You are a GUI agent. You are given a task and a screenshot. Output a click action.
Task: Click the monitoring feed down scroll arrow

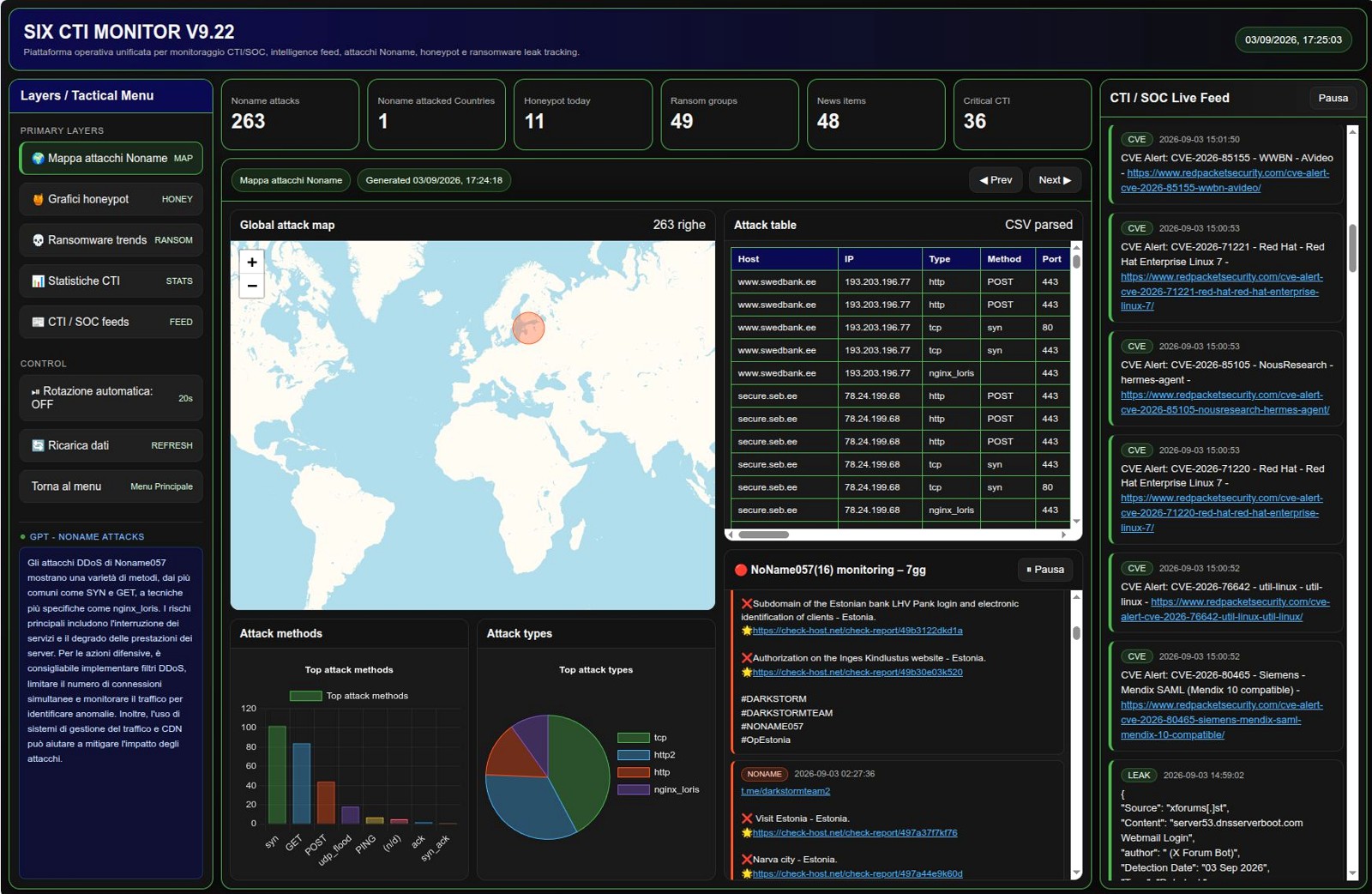1076,873
